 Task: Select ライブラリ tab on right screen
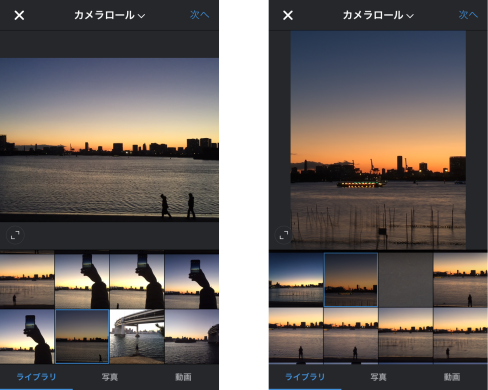[305, 377]
